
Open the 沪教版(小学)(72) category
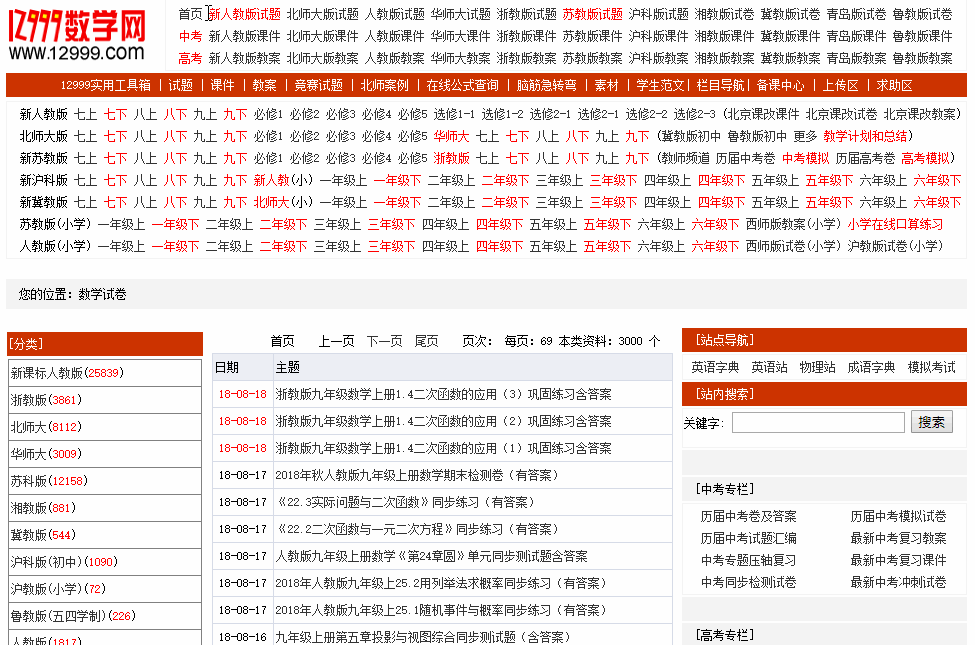[58, 589]
